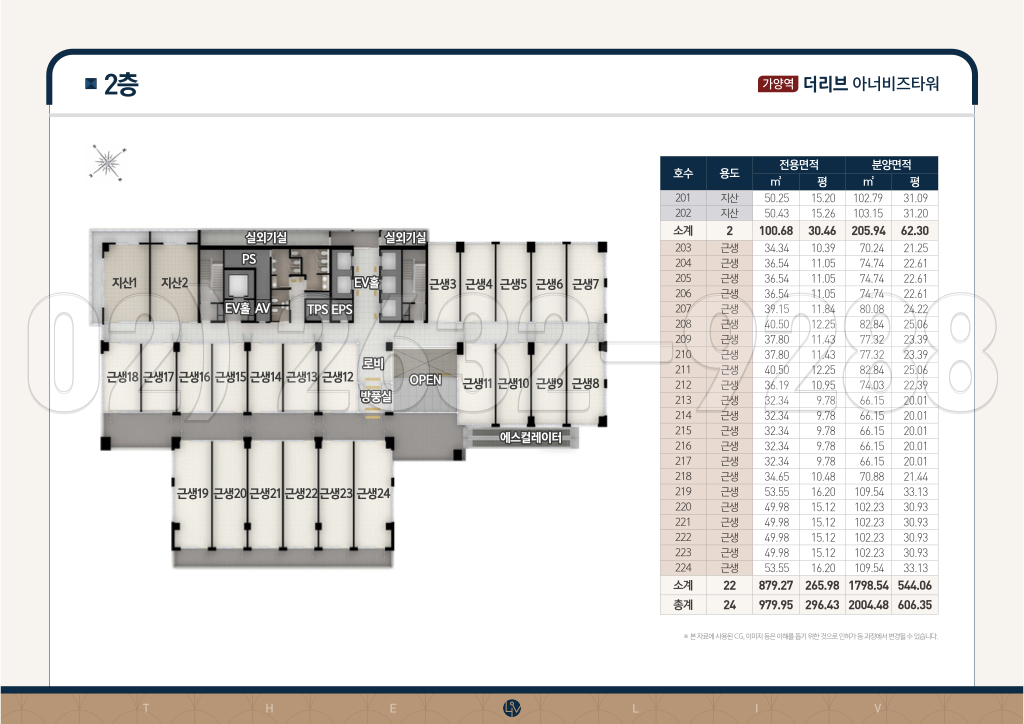Click subtotal value 62.30
The image size is (1024, 724).
pos(915,230)
